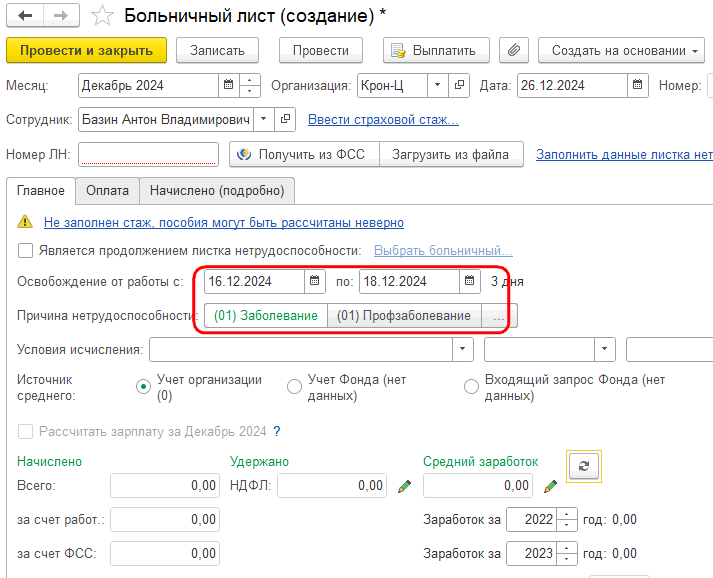713x578 pixels.
Task: Add document to favorites with star icon
Action: [x=102, y=16]
